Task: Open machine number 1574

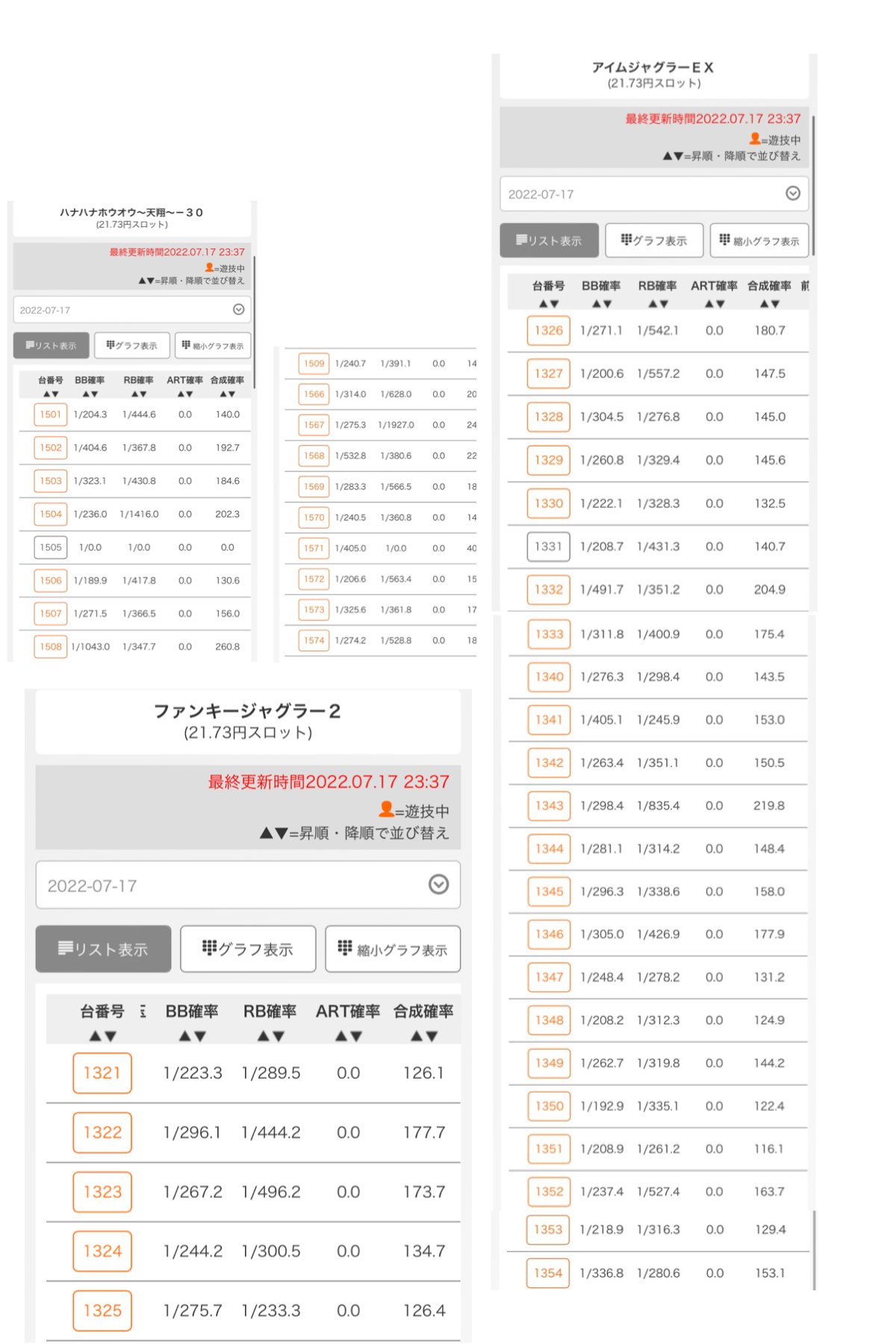Action: pyautogui.click(x=314, y=641)
